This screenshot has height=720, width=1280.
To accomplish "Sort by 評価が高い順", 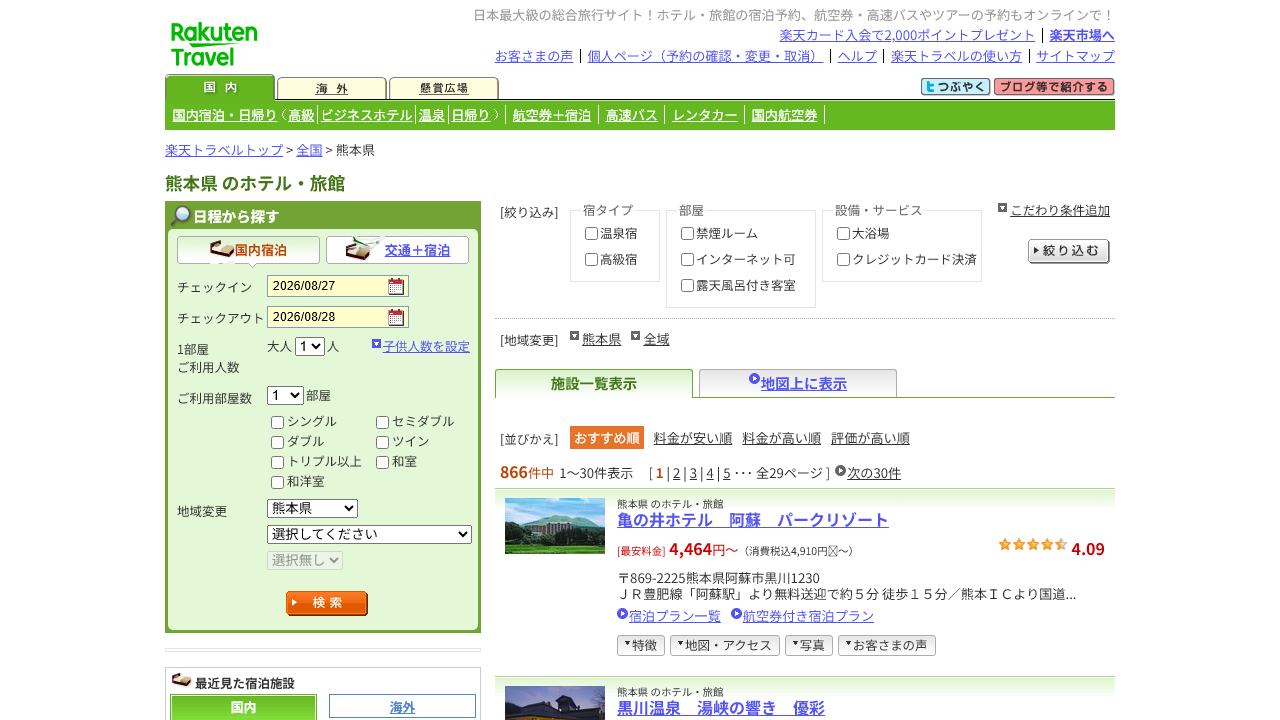I will [870, 438].
